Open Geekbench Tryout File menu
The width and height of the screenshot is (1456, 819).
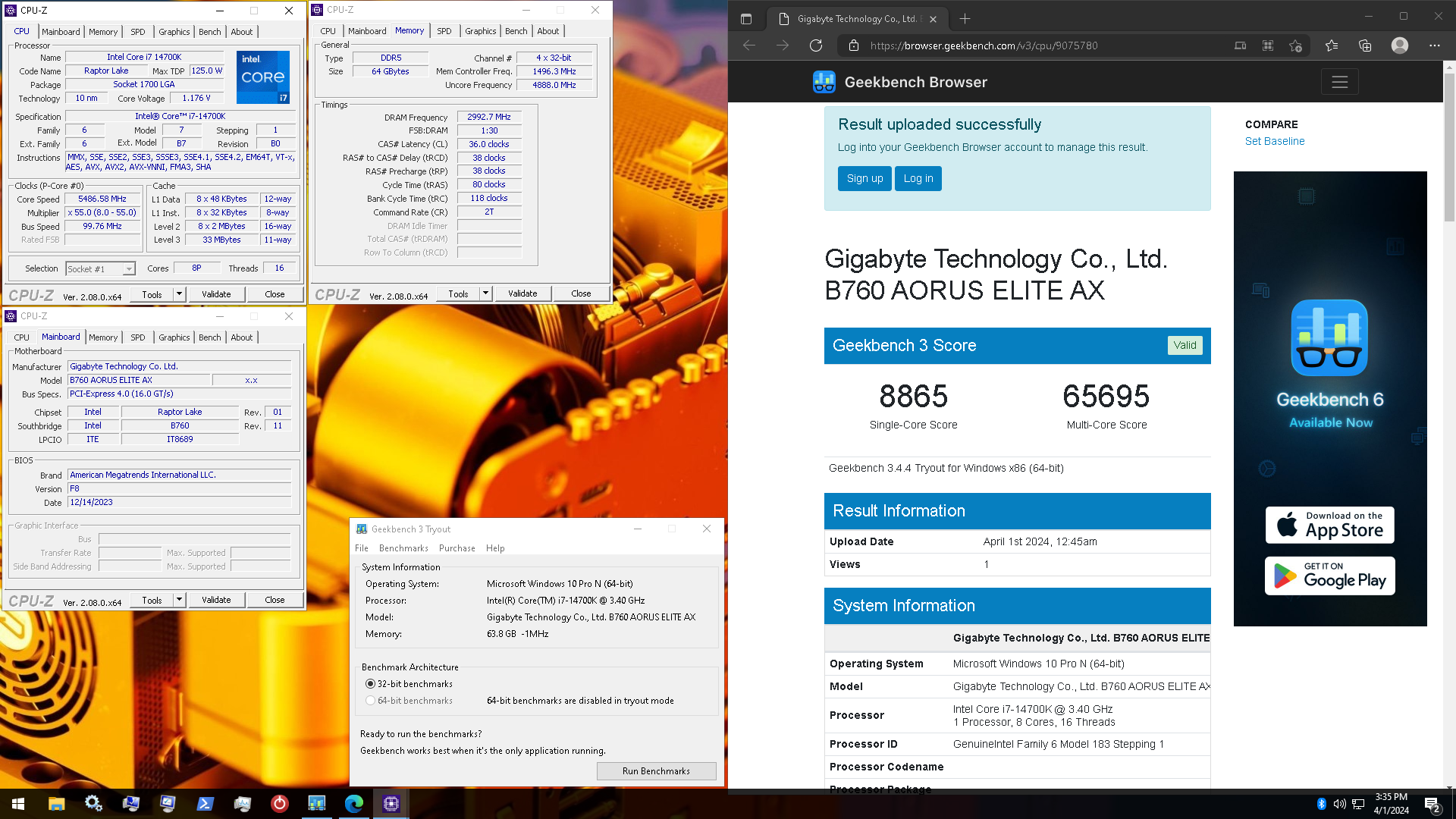pos(362,548)
